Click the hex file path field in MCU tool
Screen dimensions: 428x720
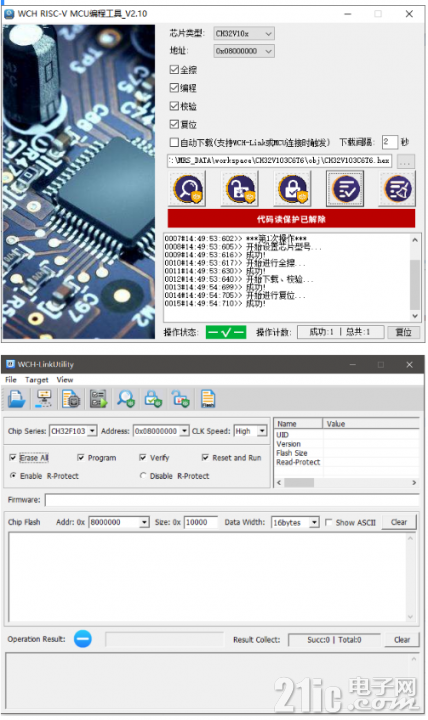pyautogui.click(x=280, y=161)
